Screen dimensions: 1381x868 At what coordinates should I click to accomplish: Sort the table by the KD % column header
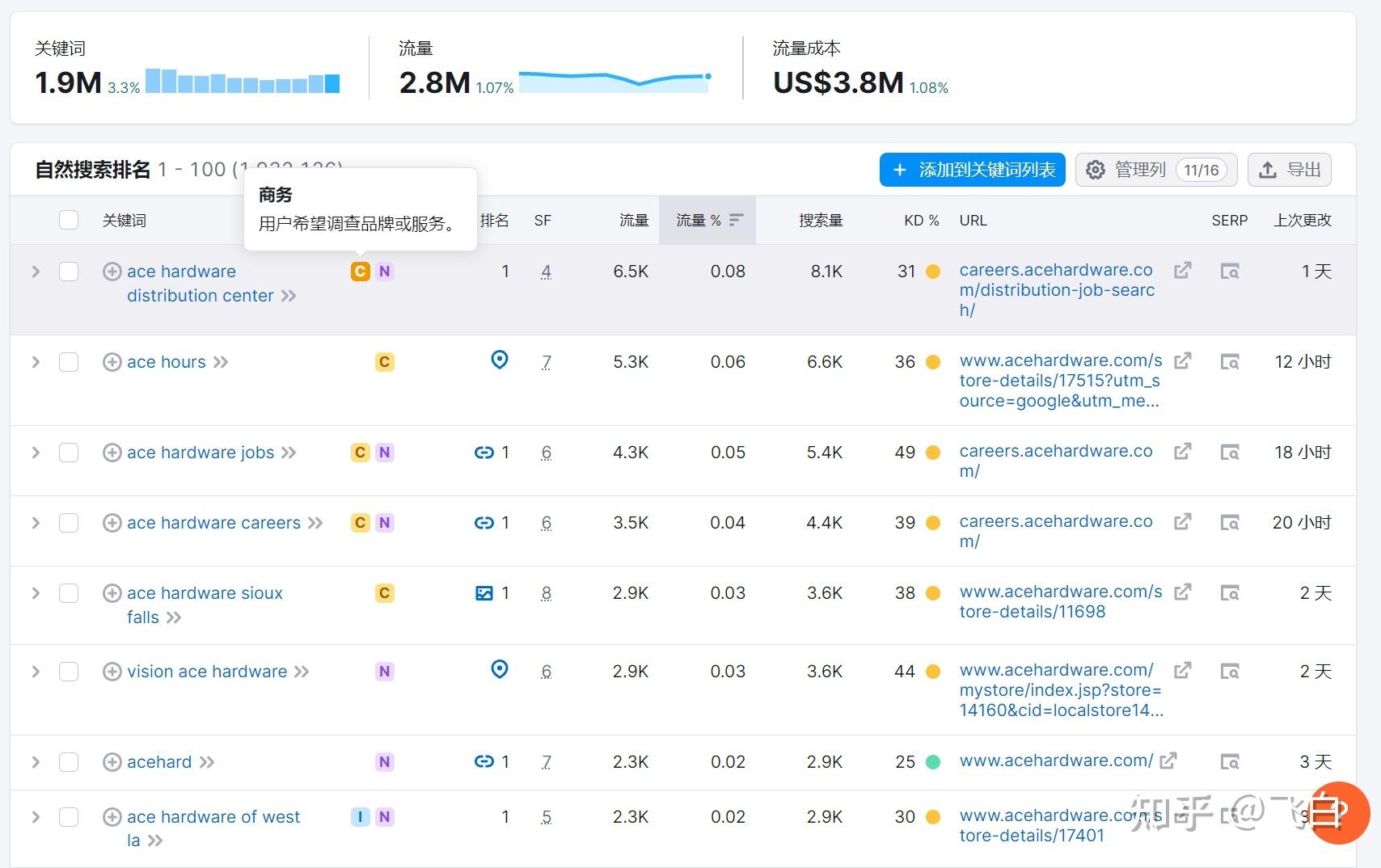(921, 219)
